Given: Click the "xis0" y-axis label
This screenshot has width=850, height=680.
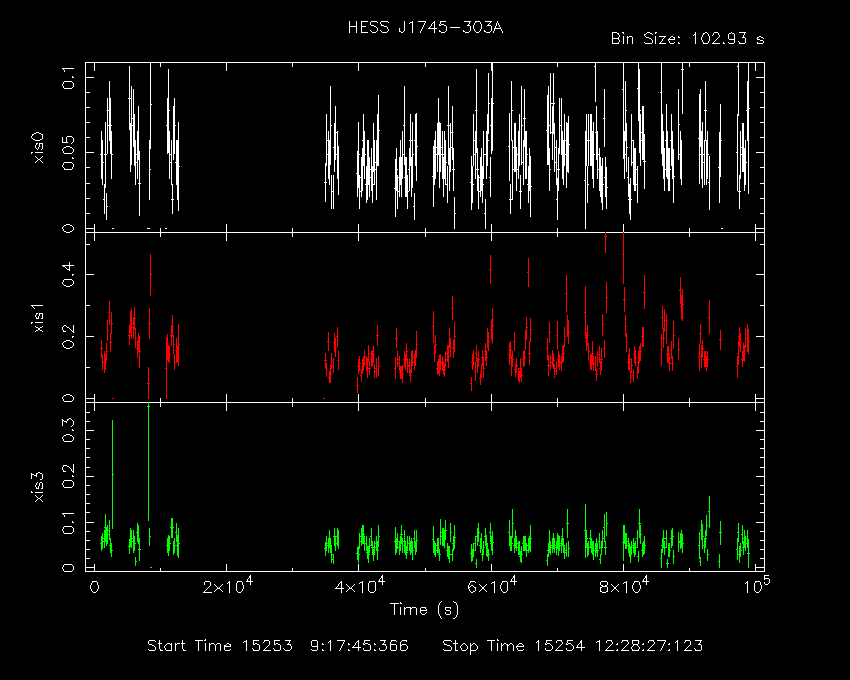Looking at the screenshot, I should click(38, 148).
